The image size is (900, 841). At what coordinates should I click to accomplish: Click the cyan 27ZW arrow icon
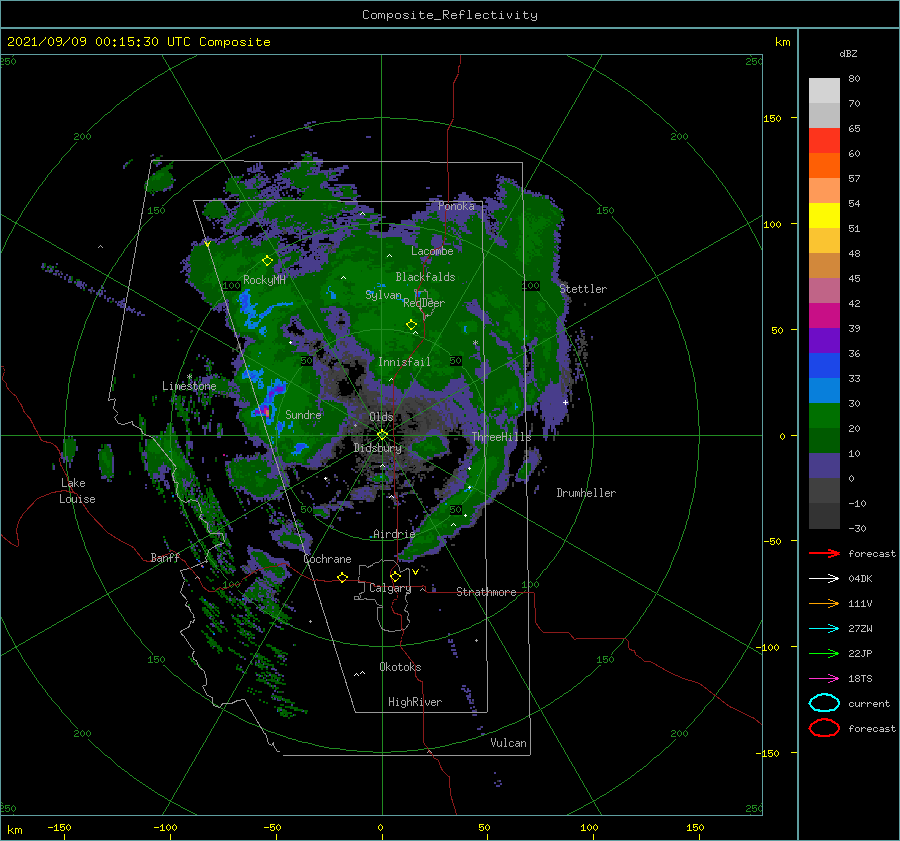coord(824,628)
